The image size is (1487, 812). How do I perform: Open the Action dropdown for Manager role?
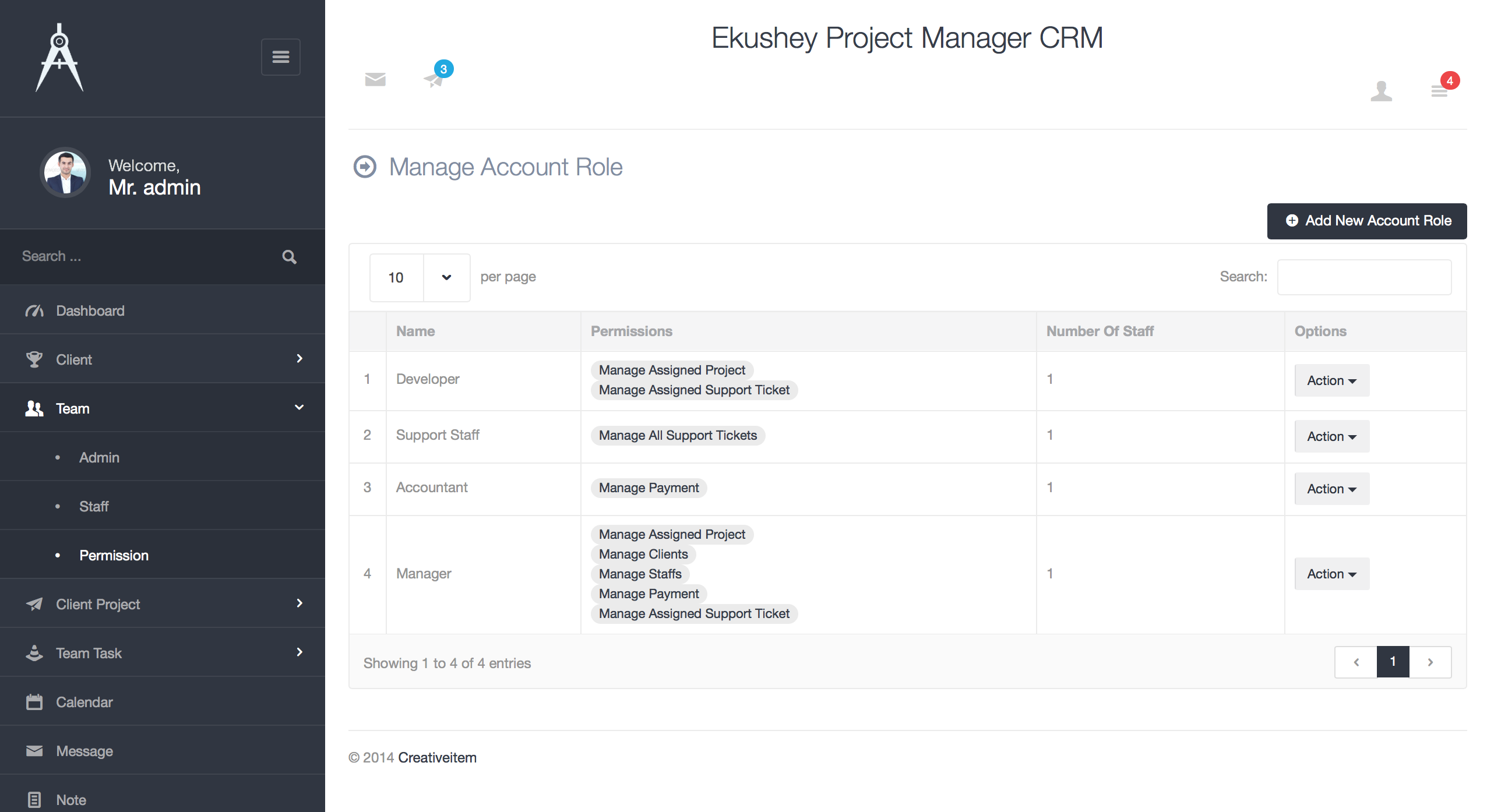coord(1331,574)
